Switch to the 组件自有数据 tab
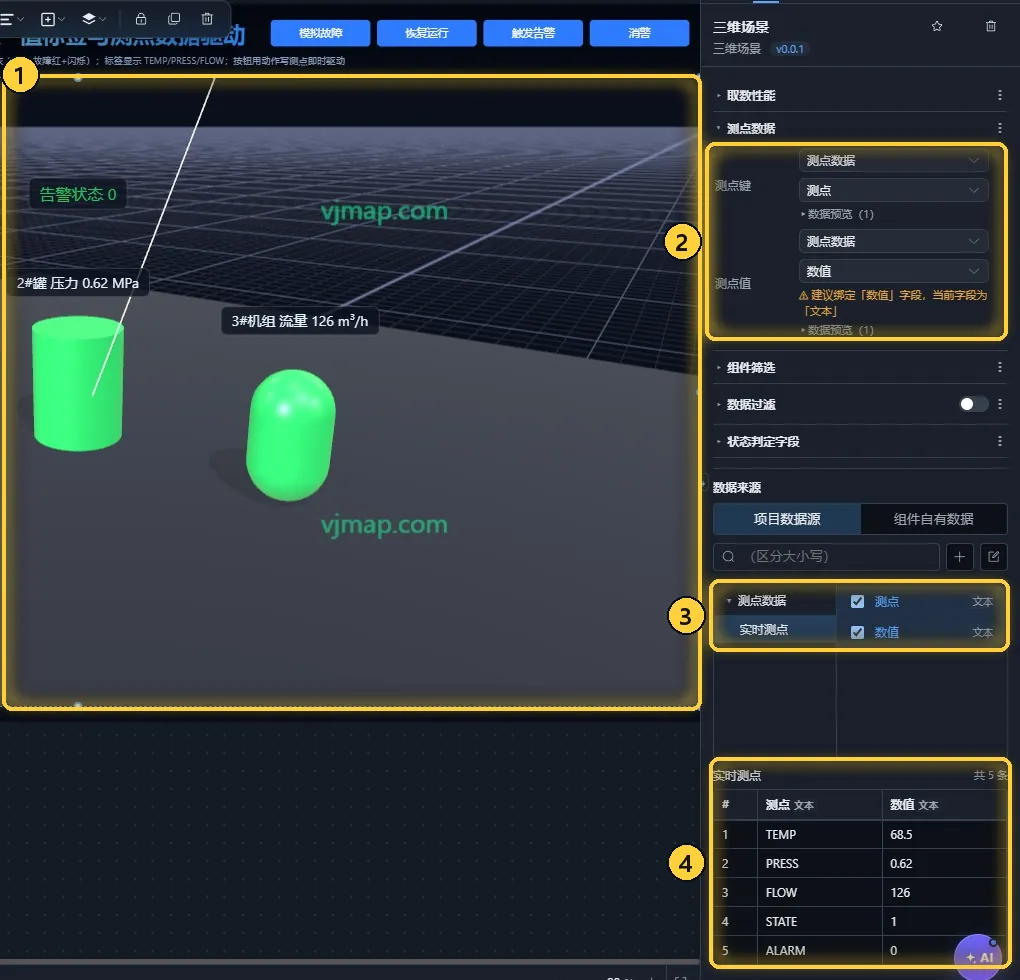This screenshot has width=1020, height=980. tap(933, 519)
